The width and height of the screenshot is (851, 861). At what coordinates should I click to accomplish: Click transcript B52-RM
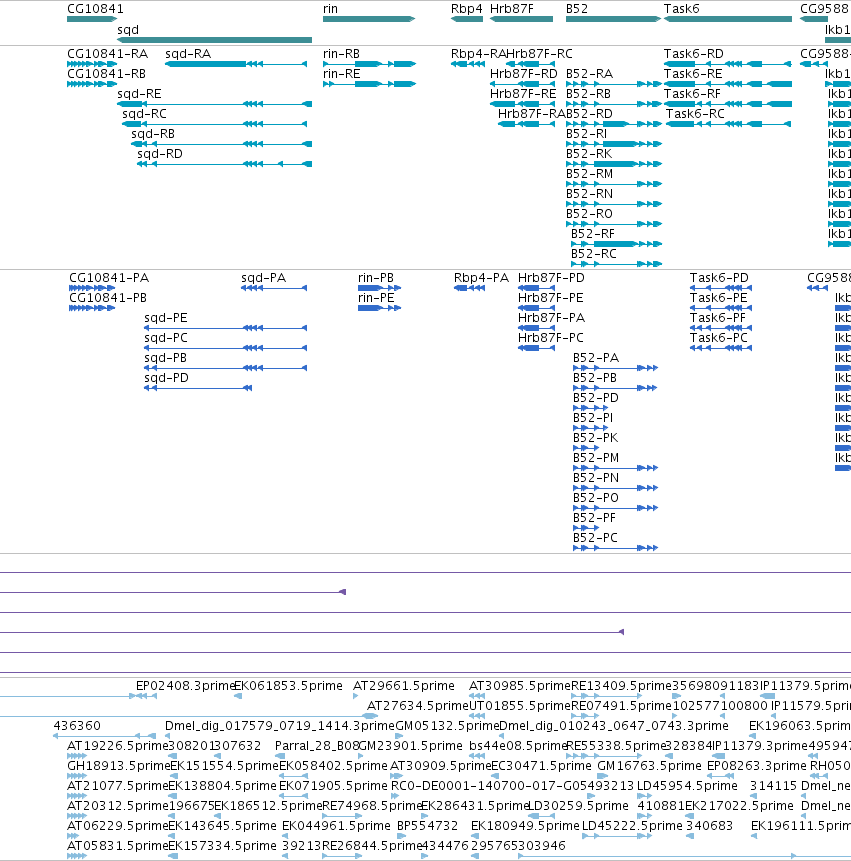(614, 184)
